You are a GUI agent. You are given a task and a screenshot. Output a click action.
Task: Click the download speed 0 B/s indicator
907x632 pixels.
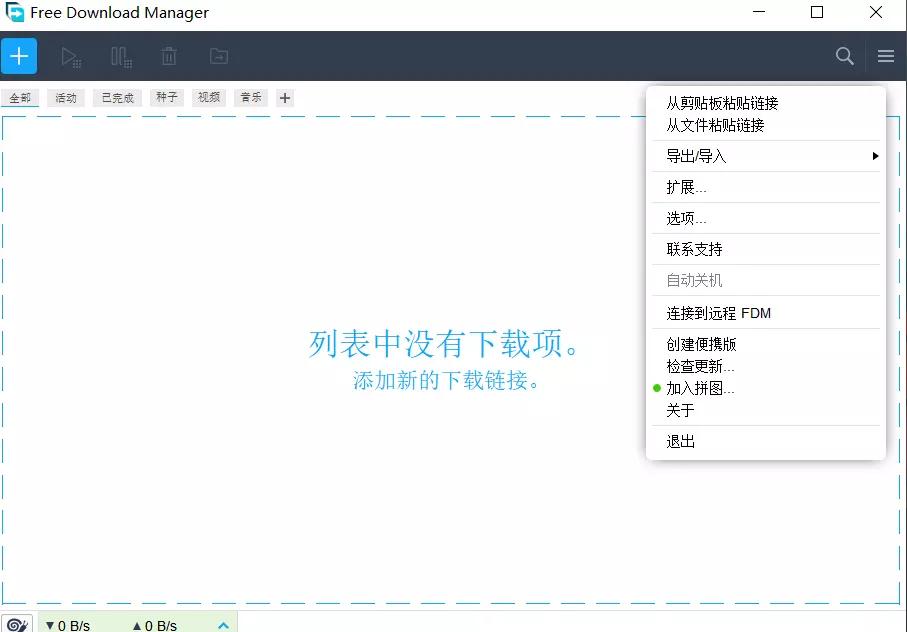coord(68,623)
